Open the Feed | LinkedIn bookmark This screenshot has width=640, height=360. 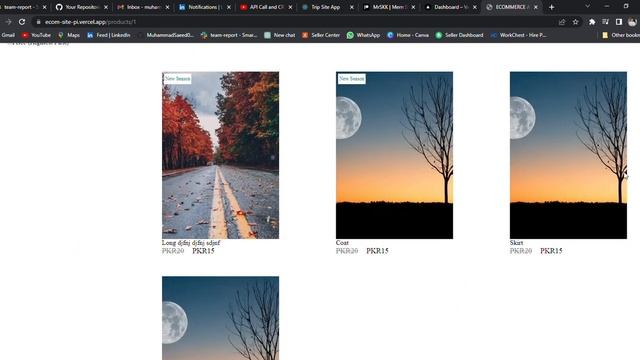109,35
